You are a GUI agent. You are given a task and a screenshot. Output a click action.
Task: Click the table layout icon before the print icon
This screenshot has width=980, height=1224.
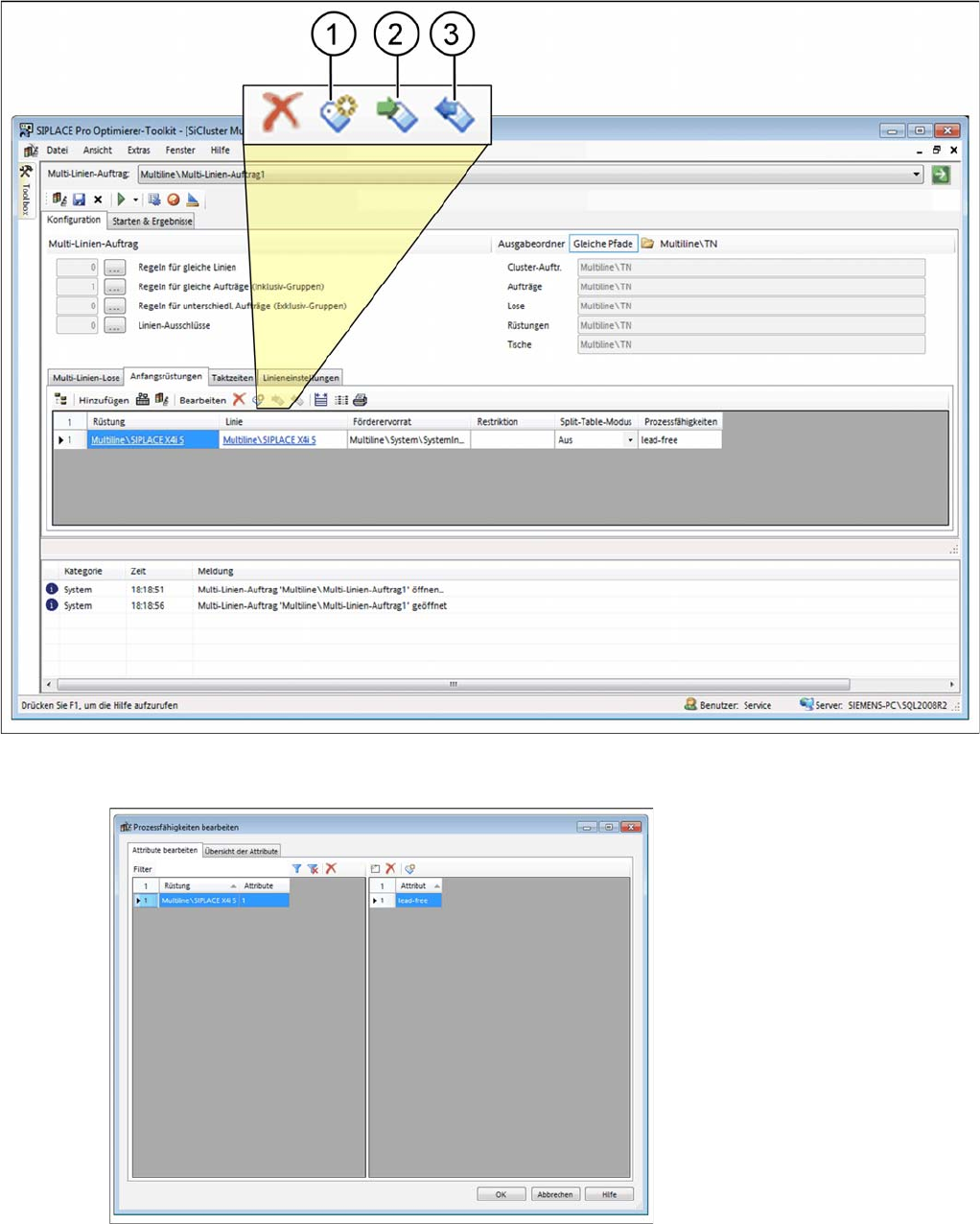pos(321,400)
